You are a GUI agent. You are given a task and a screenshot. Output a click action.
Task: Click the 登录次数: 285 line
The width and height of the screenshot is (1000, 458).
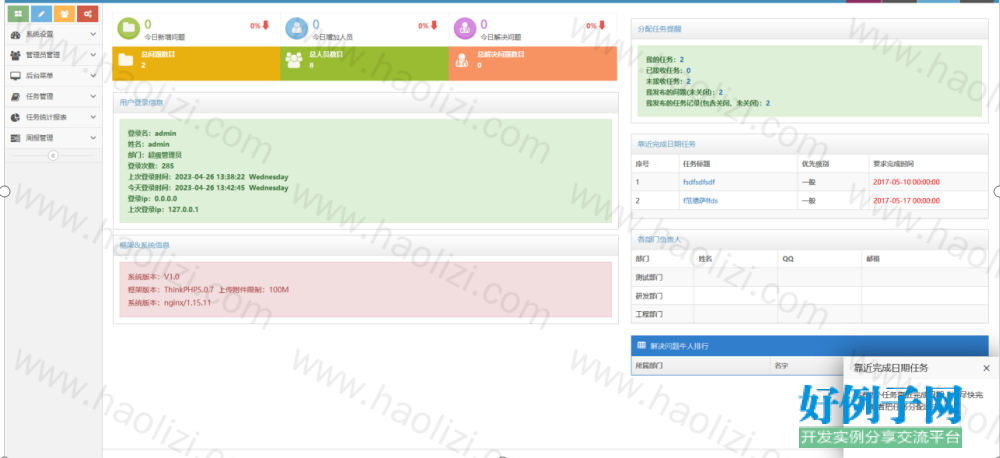pos(151,166)
